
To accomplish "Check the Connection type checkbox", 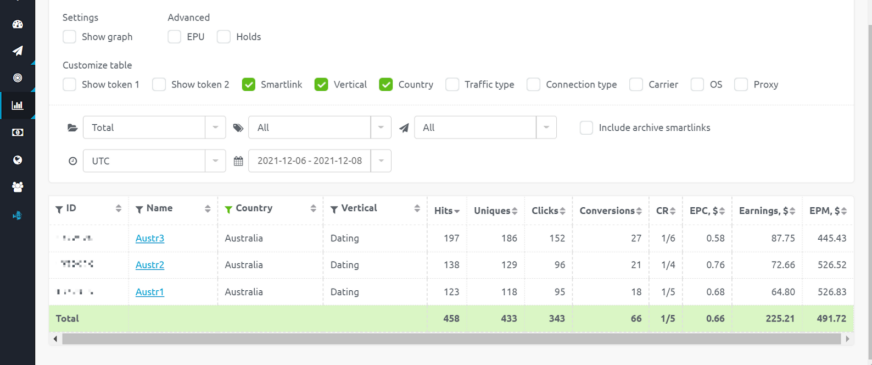I will (533, 85).
